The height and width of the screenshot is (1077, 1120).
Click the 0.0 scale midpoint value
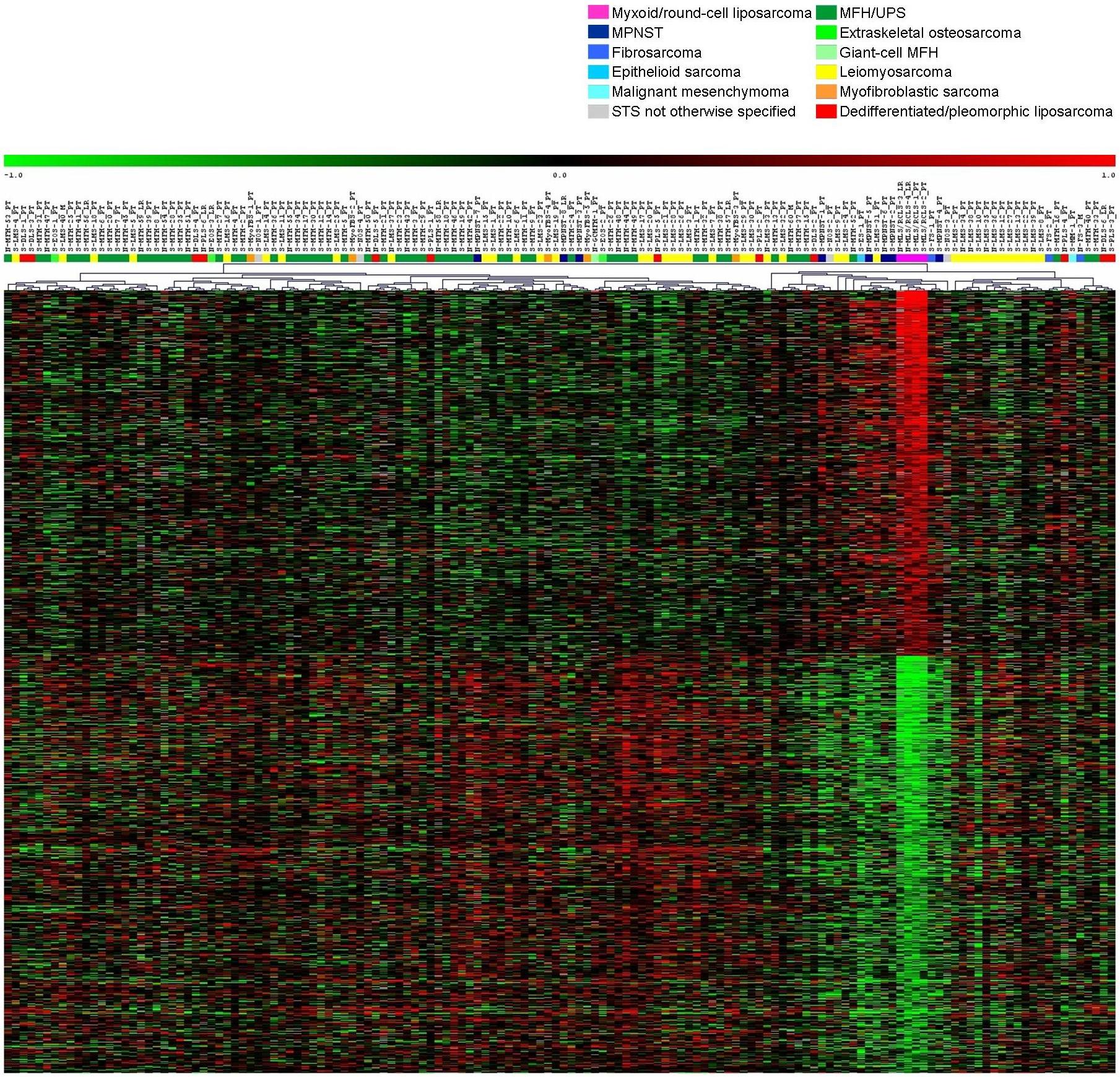(560, 175)
